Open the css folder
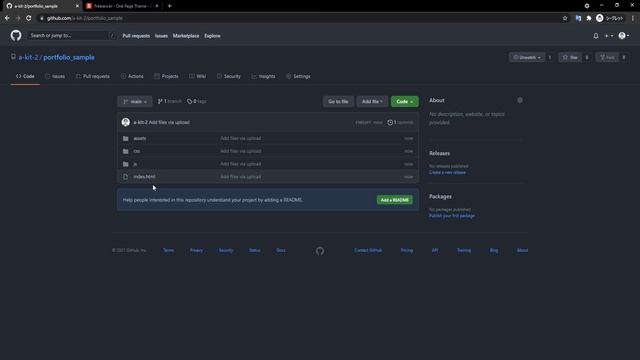 137,151
